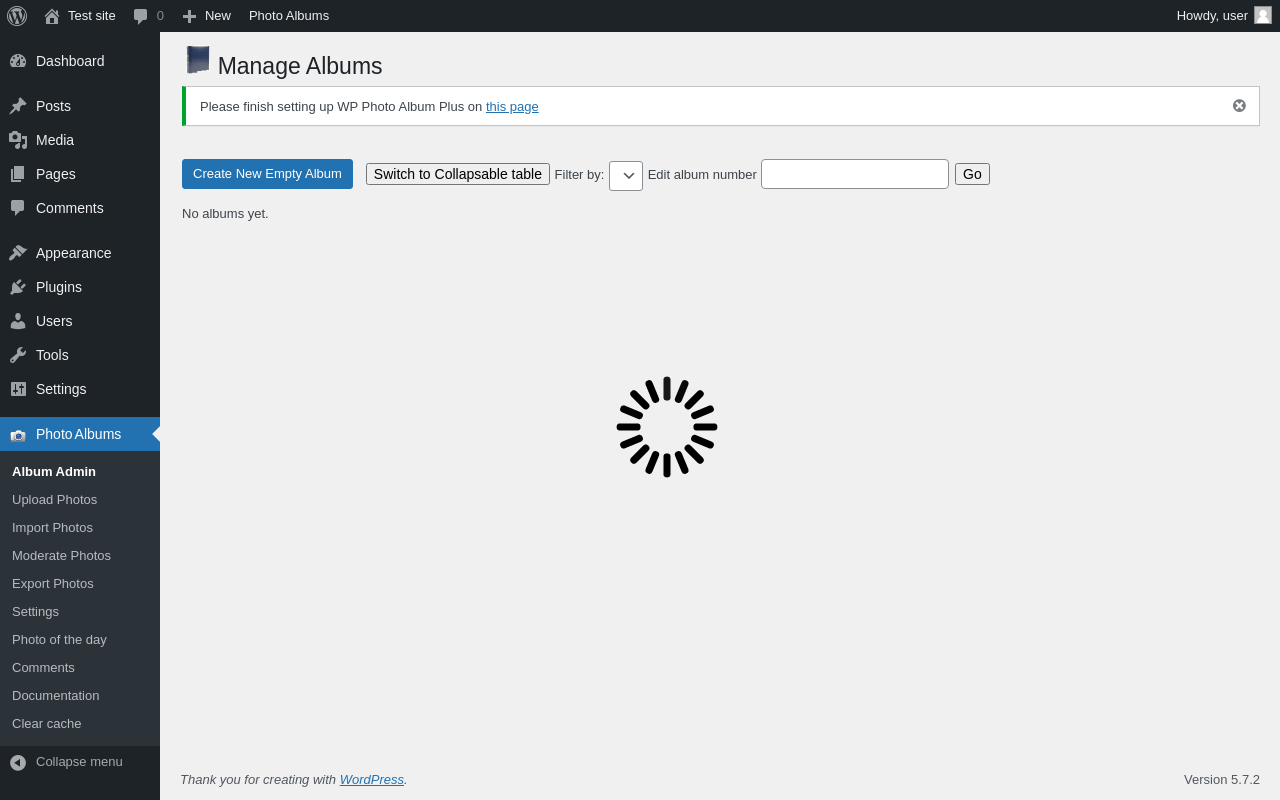Click the WordPress logo icon
The width and height of the screenshot is (1280, 800).
pyautogui.click(x=17, y=16)
